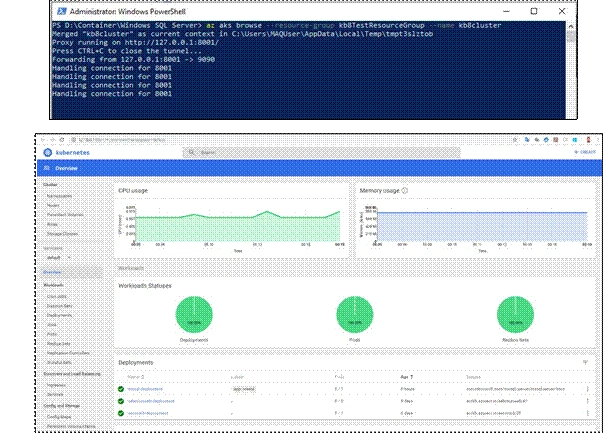
Task: Open Config and Storage heading
Action: pos(61,406)
